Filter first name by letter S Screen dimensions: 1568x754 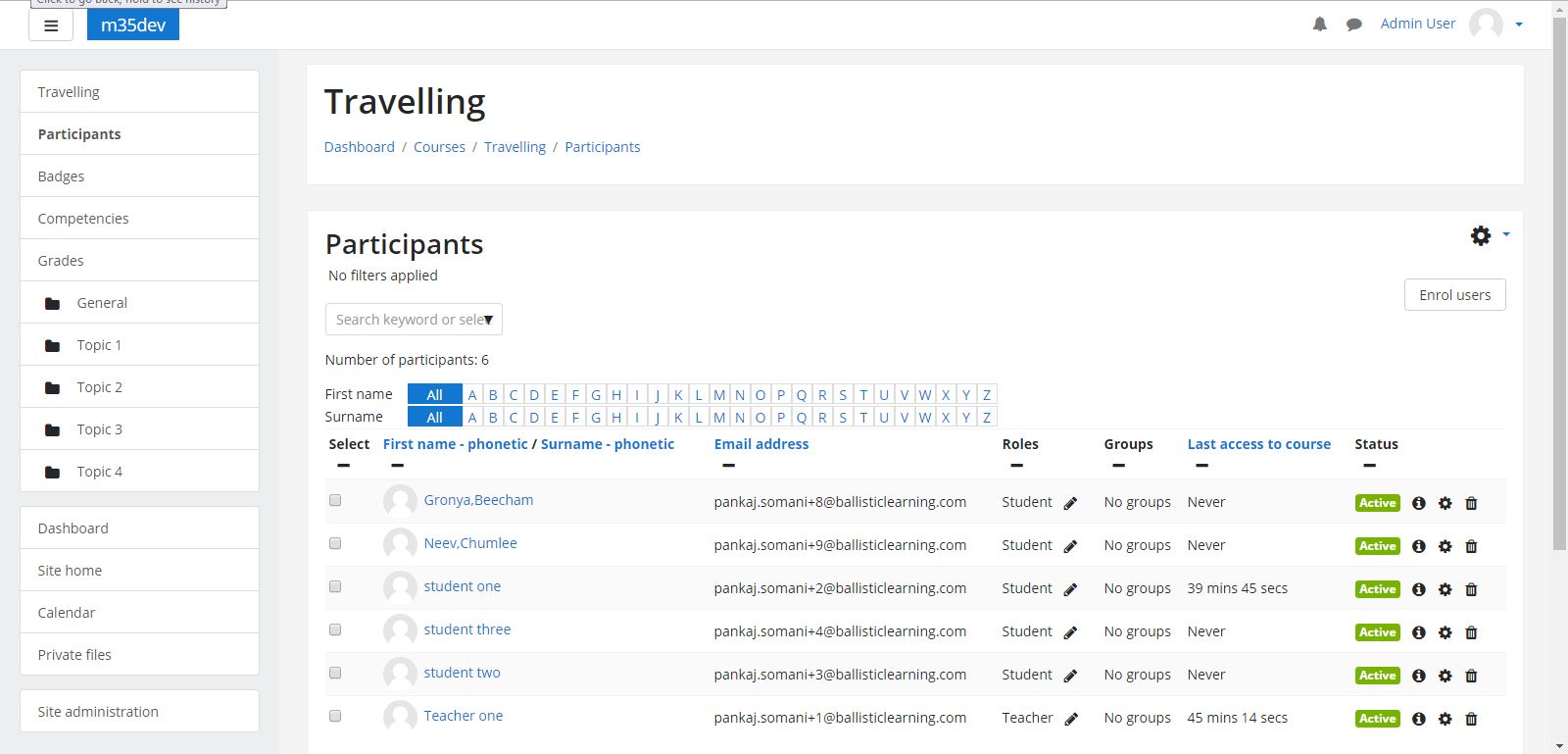tap(843, 395)
